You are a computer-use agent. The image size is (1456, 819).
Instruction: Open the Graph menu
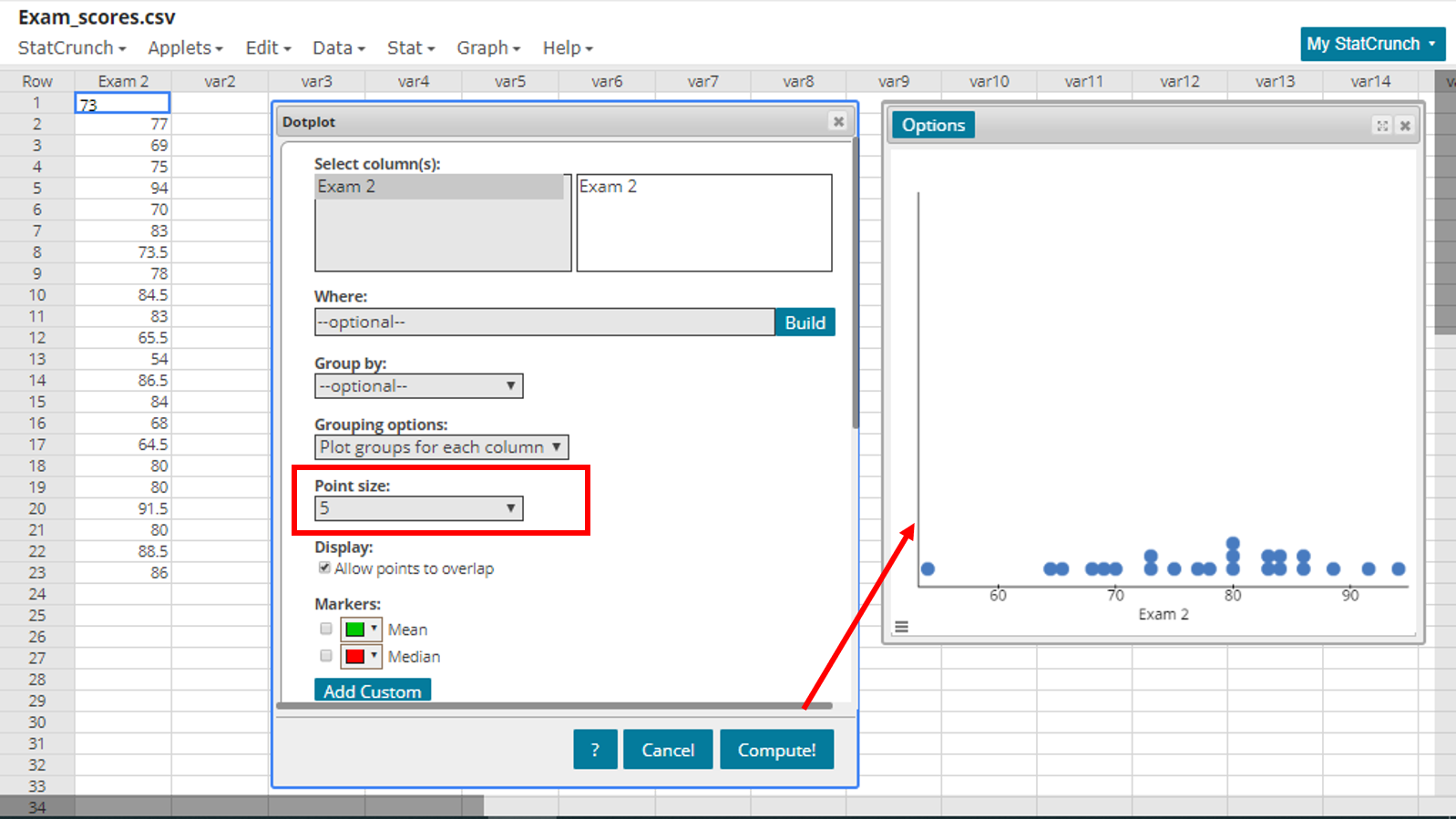pos(487,48)
